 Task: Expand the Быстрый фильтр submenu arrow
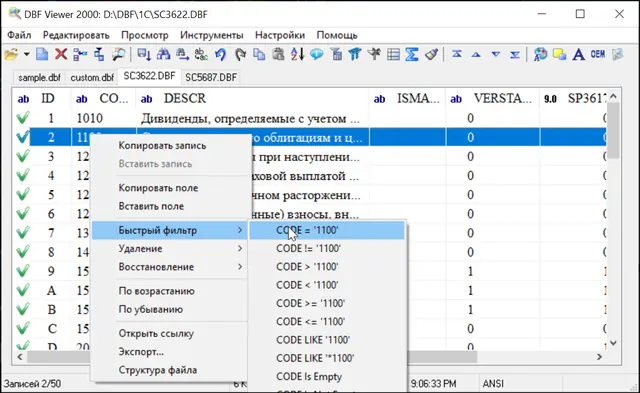[240, 230]
